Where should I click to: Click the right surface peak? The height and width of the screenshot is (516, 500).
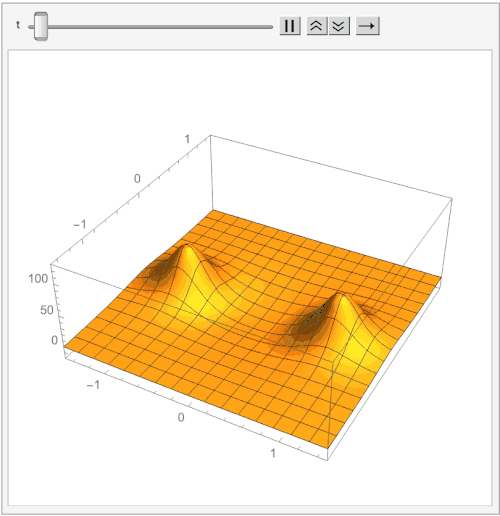pos(340,295)
